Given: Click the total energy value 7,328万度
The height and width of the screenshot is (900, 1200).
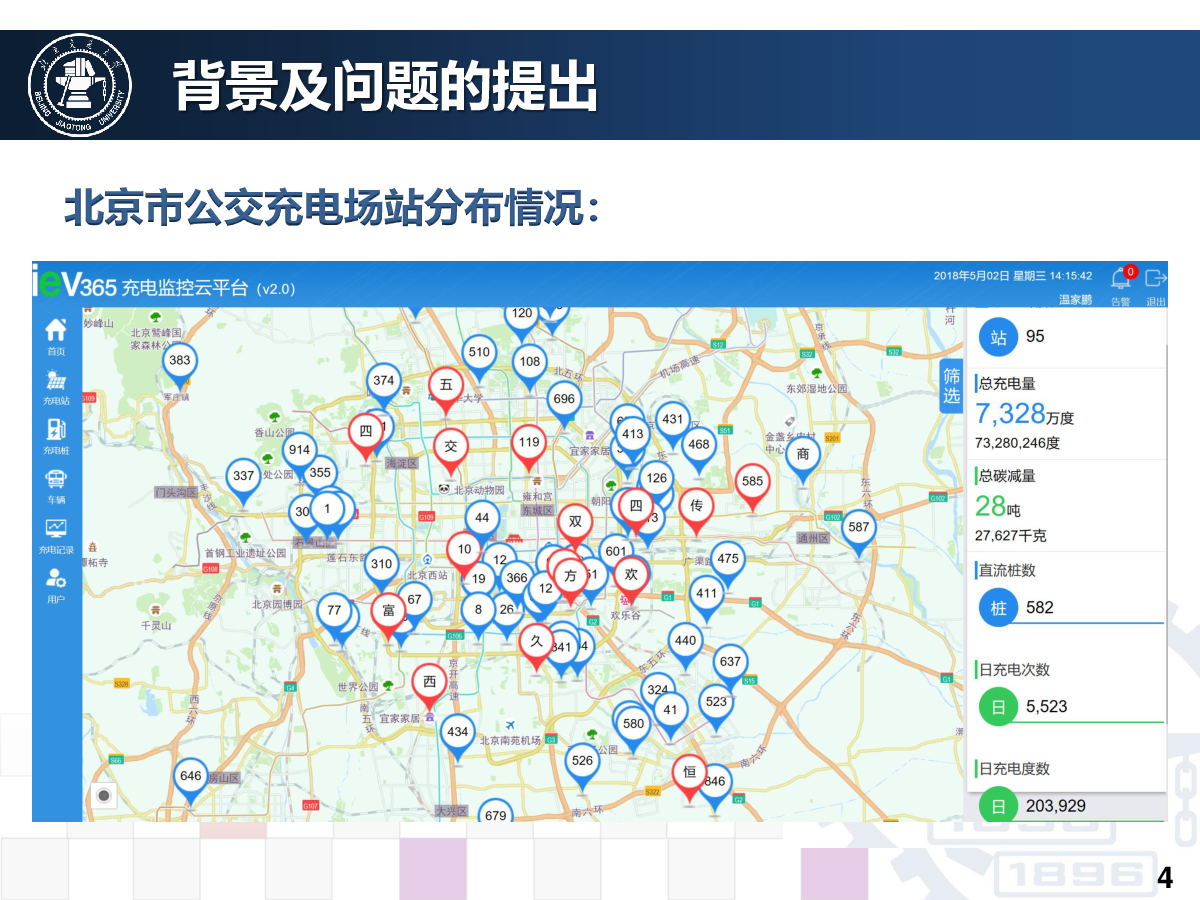Looking at the screenshot, I should (x=1024, y=413).
